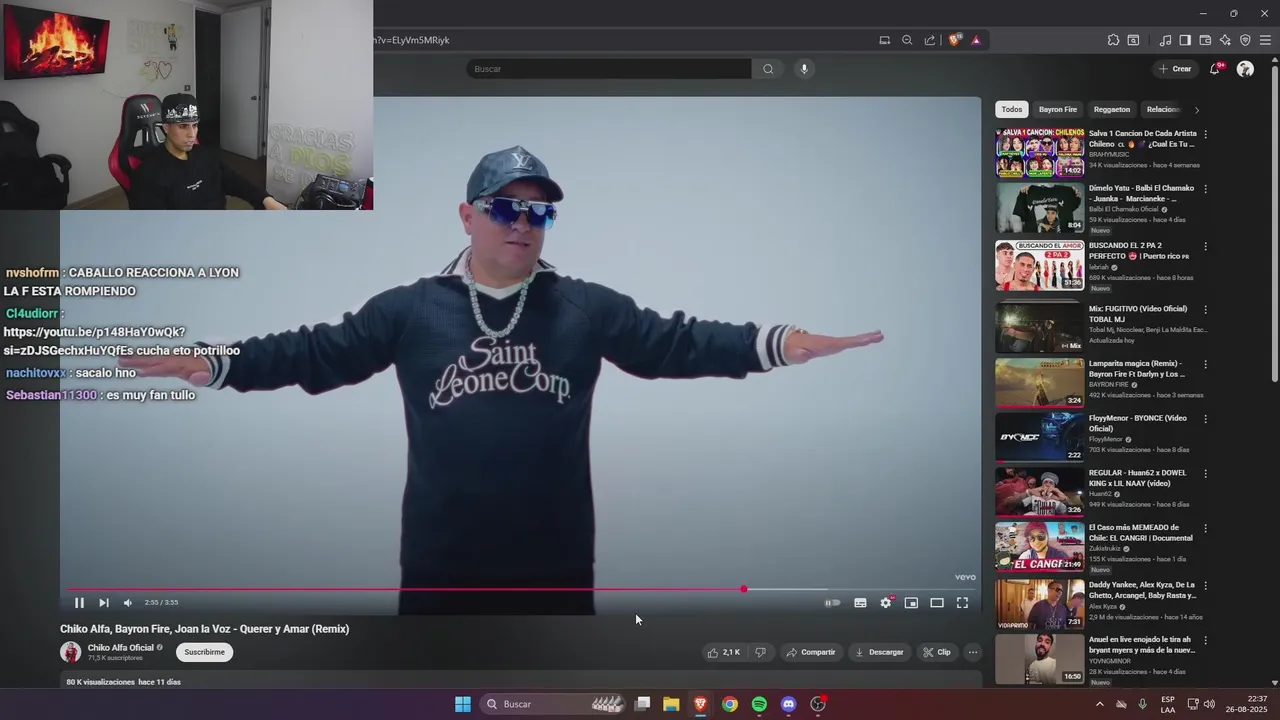The image size is (1280, 720).
Task: Toggle the Brave sidebar panel
Action: pyautogui.click(x=1185, y=40)
